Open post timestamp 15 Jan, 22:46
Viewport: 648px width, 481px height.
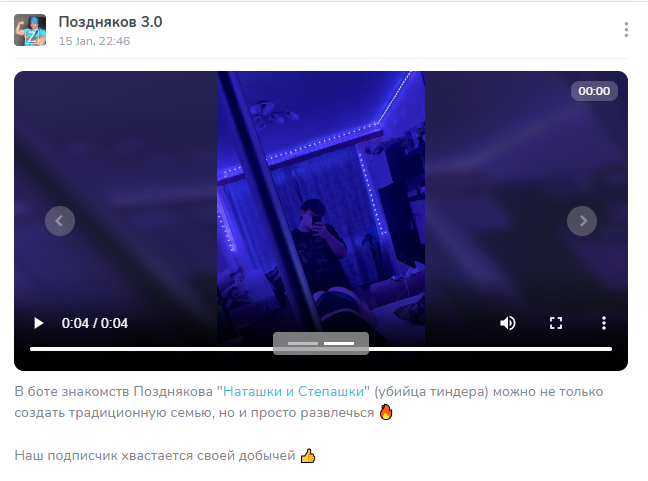click(94, 41)
